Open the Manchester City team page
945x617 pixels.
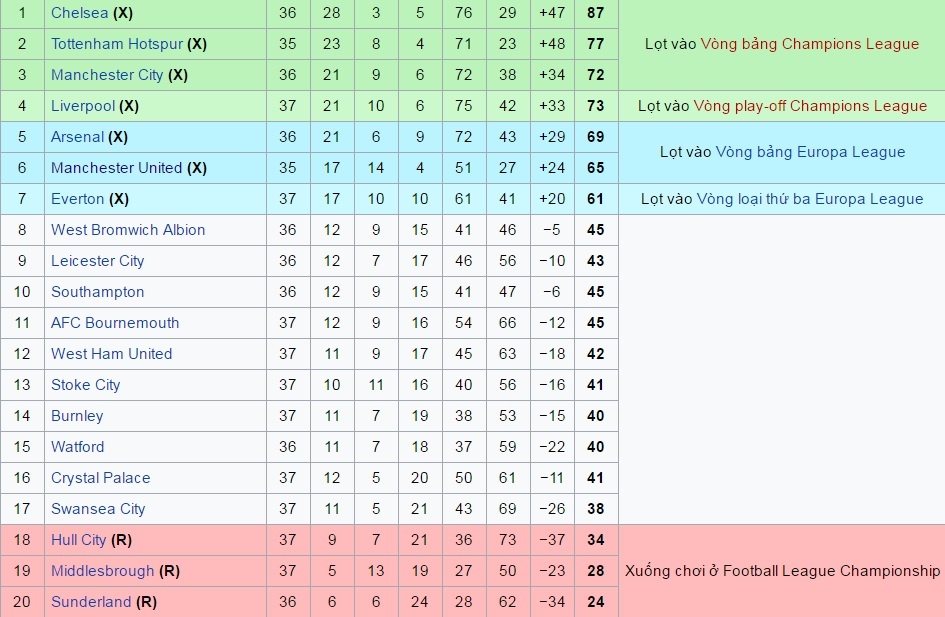point(106,75)
